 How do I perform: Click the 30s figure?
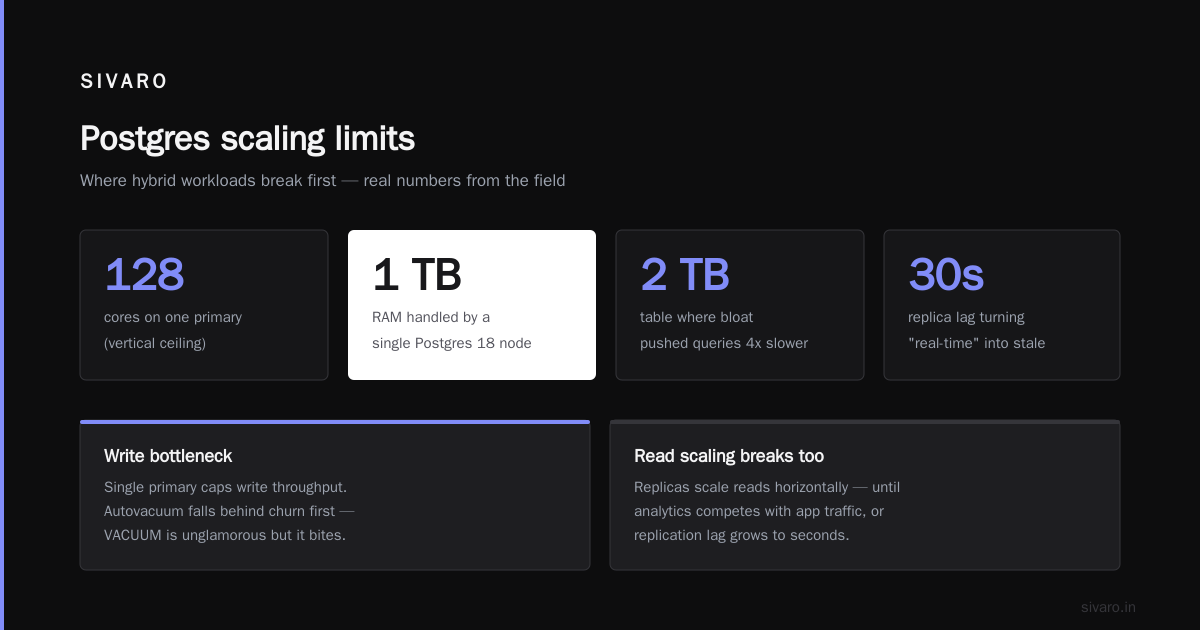tap(946, 274)
